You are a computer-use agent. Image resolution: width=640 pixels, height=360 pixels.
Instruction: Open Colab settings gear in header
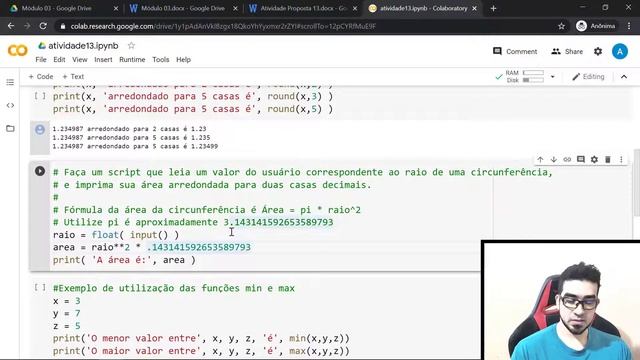[598, 51]
